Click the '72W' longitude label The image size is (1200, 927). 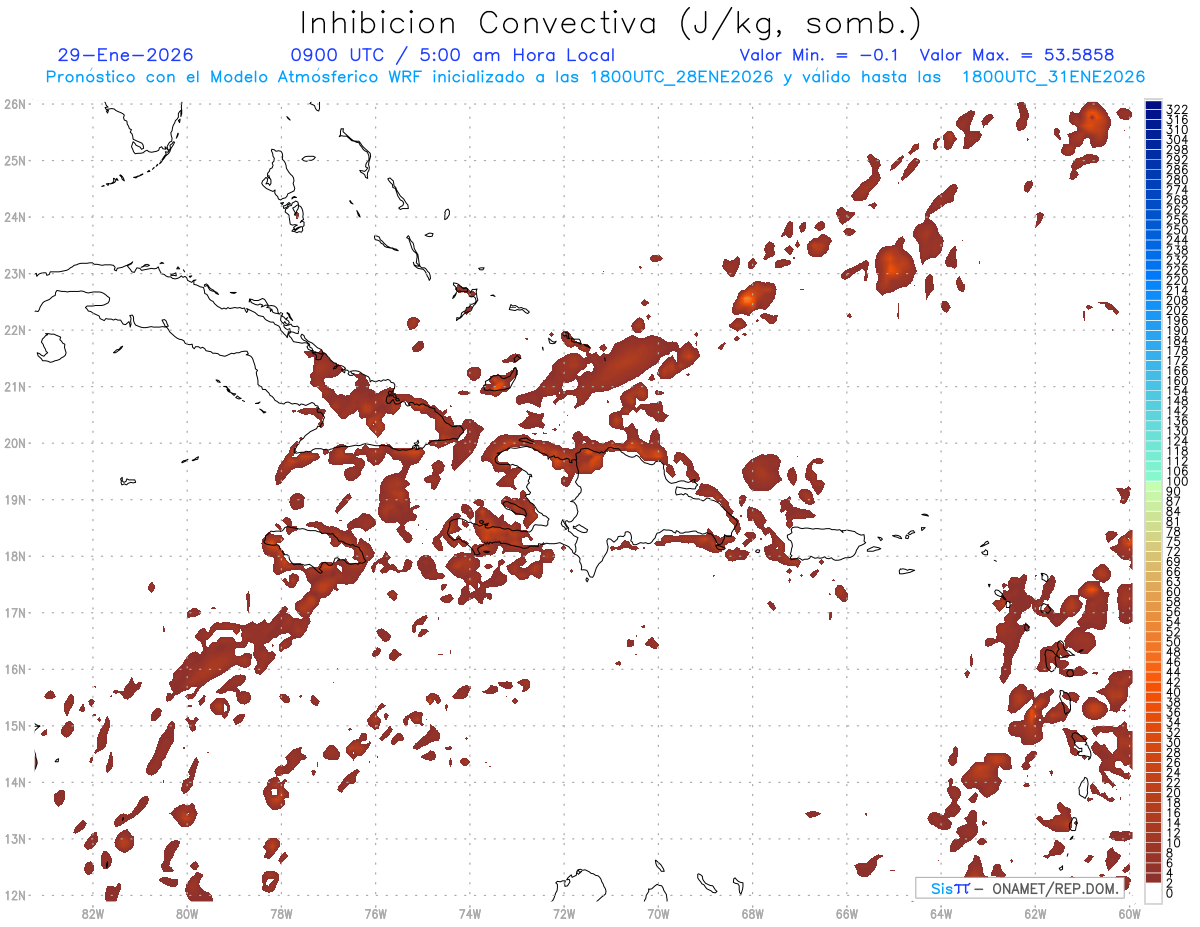coord(564,912)
